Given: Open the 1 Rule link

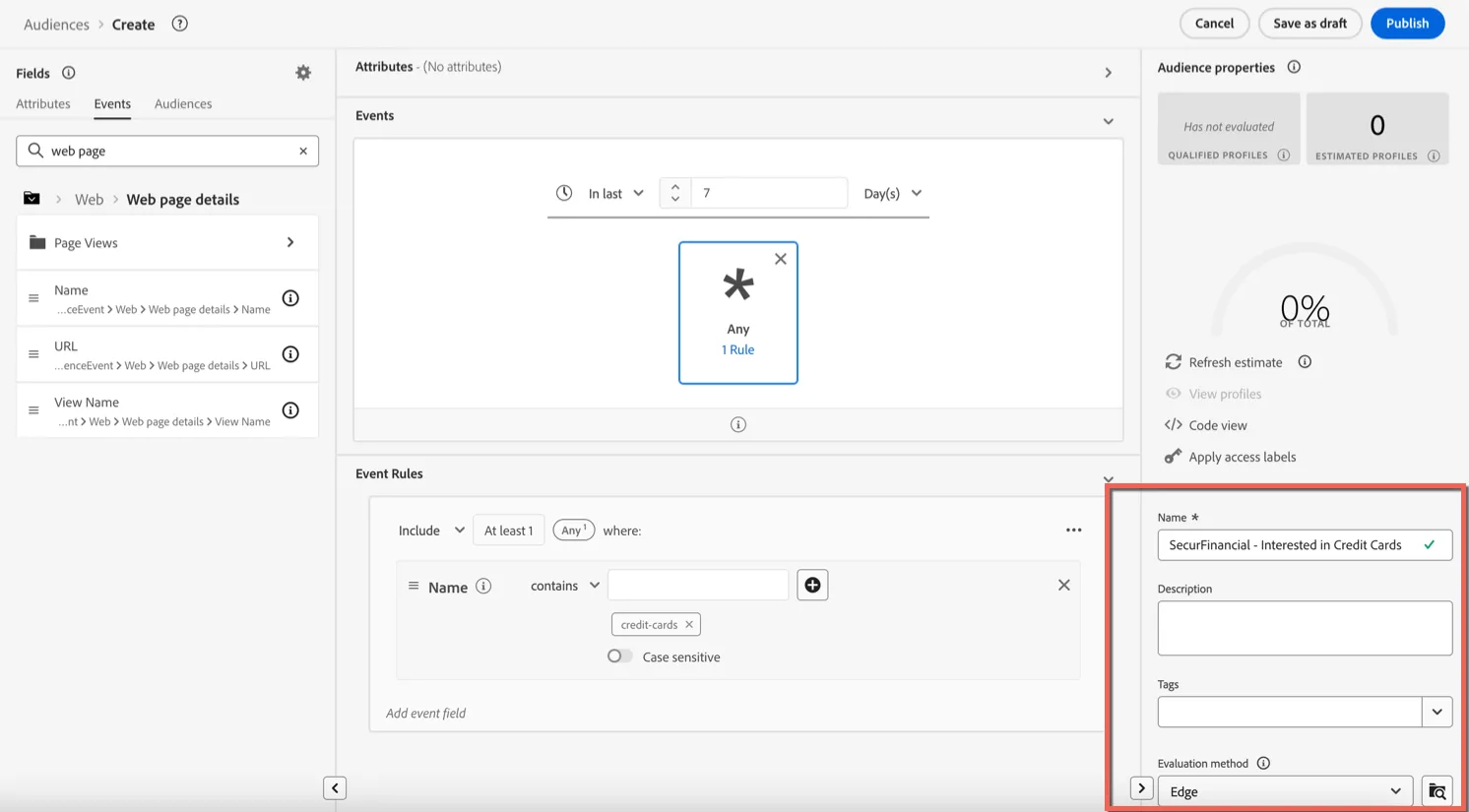Looking at the screenshot, I should (x=738, y=350).
